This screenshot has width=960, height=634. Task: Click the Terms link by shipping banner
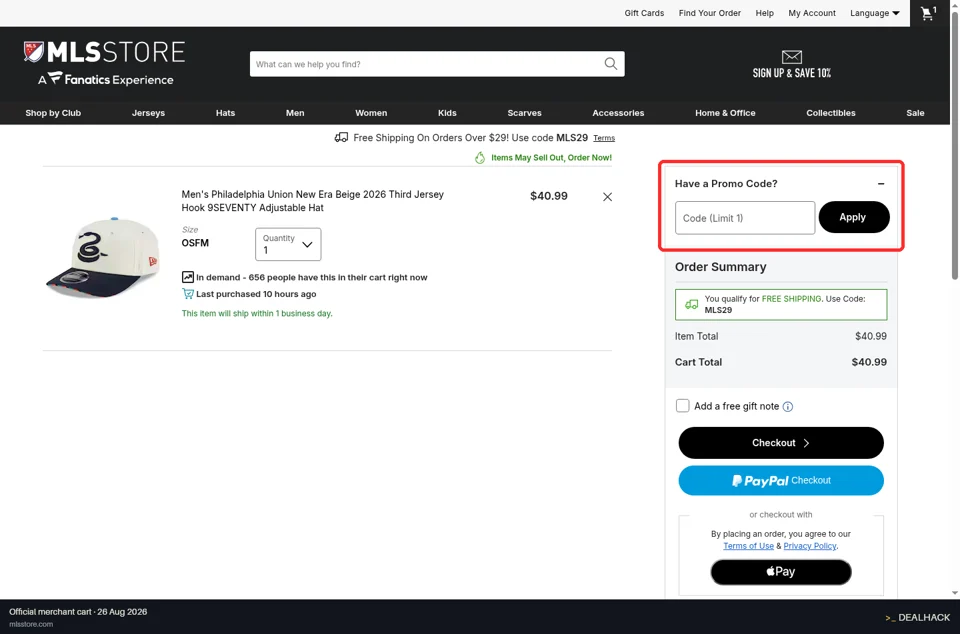coord(604,138)
